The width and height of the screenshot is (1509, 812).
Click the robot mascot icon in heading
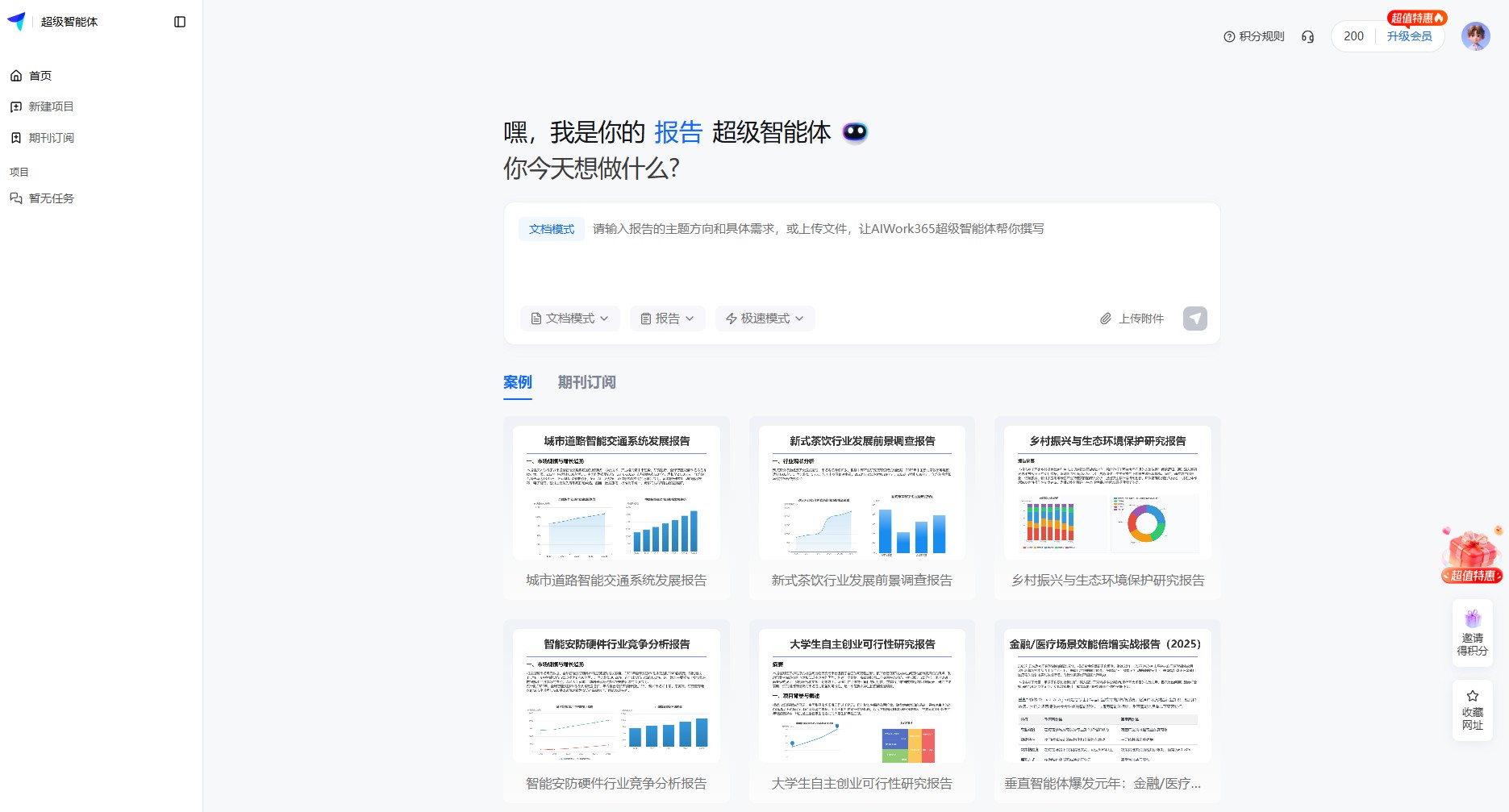855,132
